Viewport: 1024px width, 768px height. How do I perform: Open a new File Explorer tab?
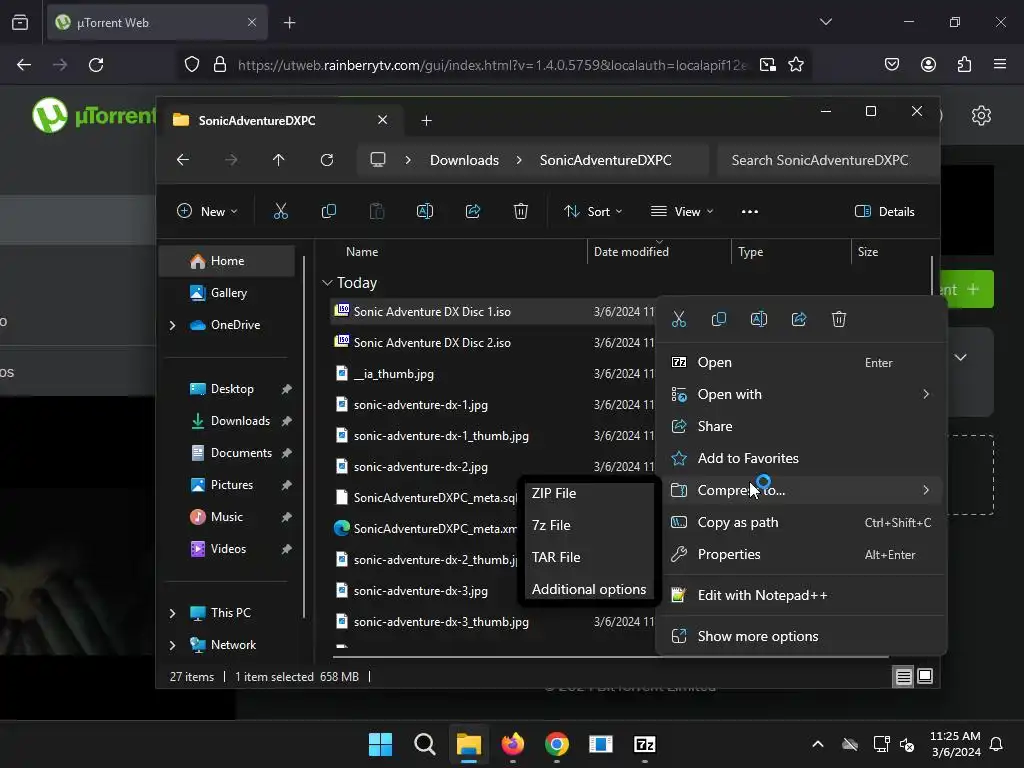(x=426, y=121)
